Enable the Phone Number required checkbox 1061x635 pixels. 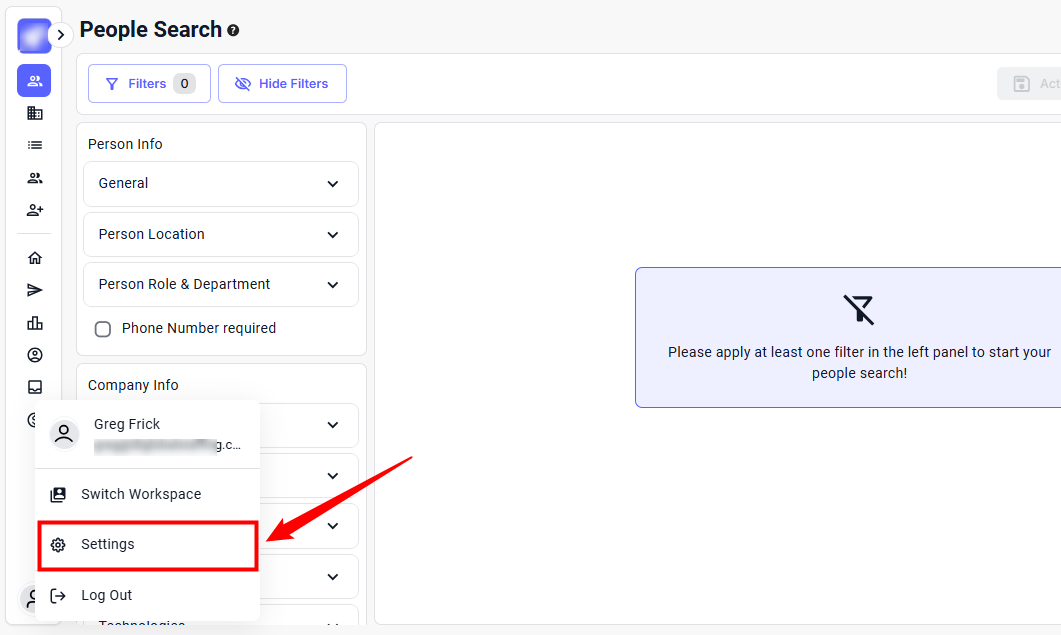pyautogui.click(x=102, y=329)
